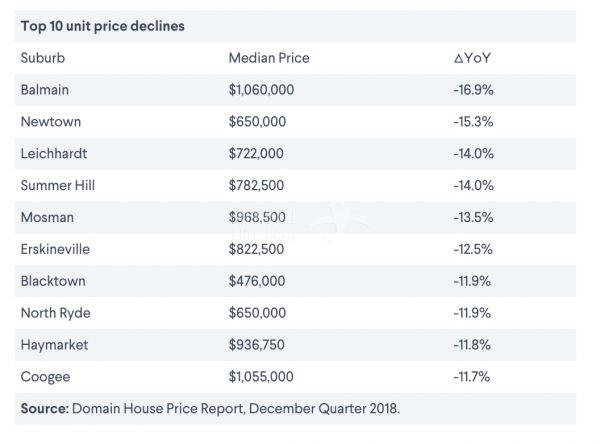Select the Summer Hill row
This screenshot has height=444, width=600.
coord(58,185)
